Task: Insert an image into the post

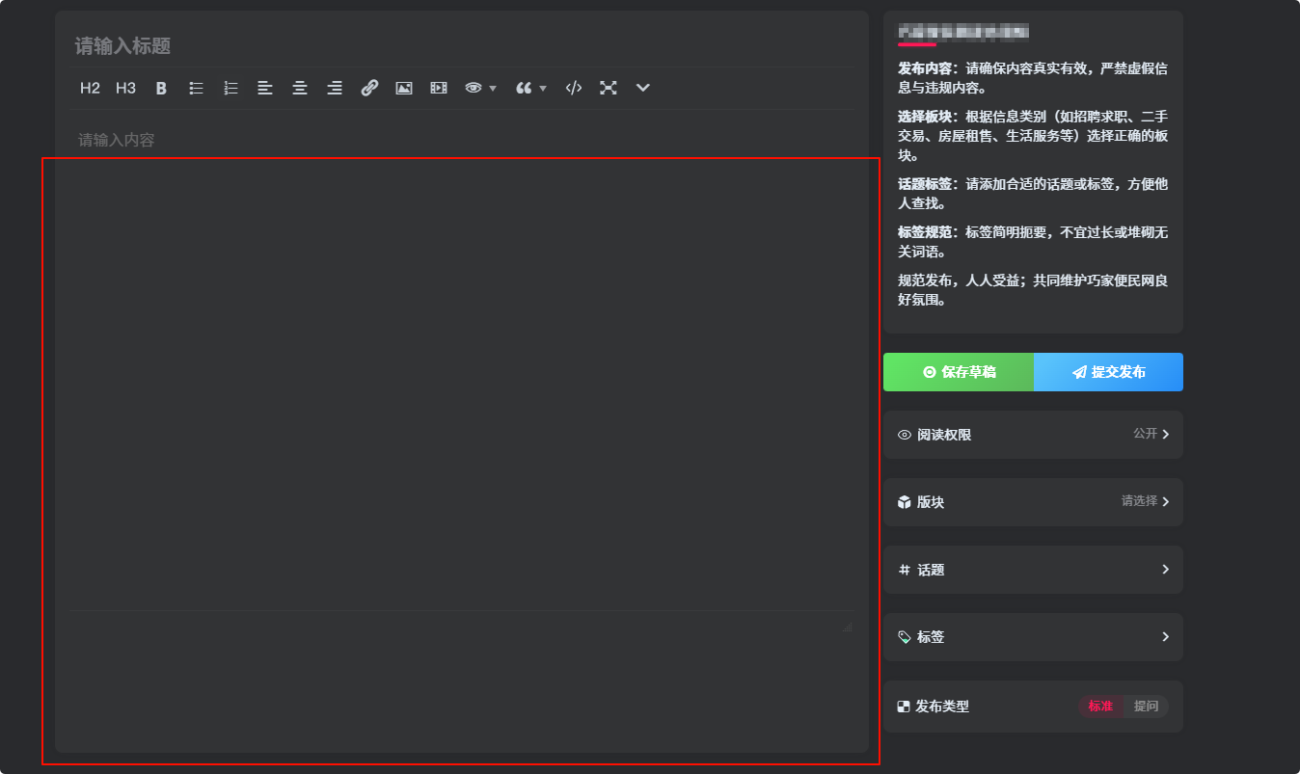Action: [x=403, y=88]
